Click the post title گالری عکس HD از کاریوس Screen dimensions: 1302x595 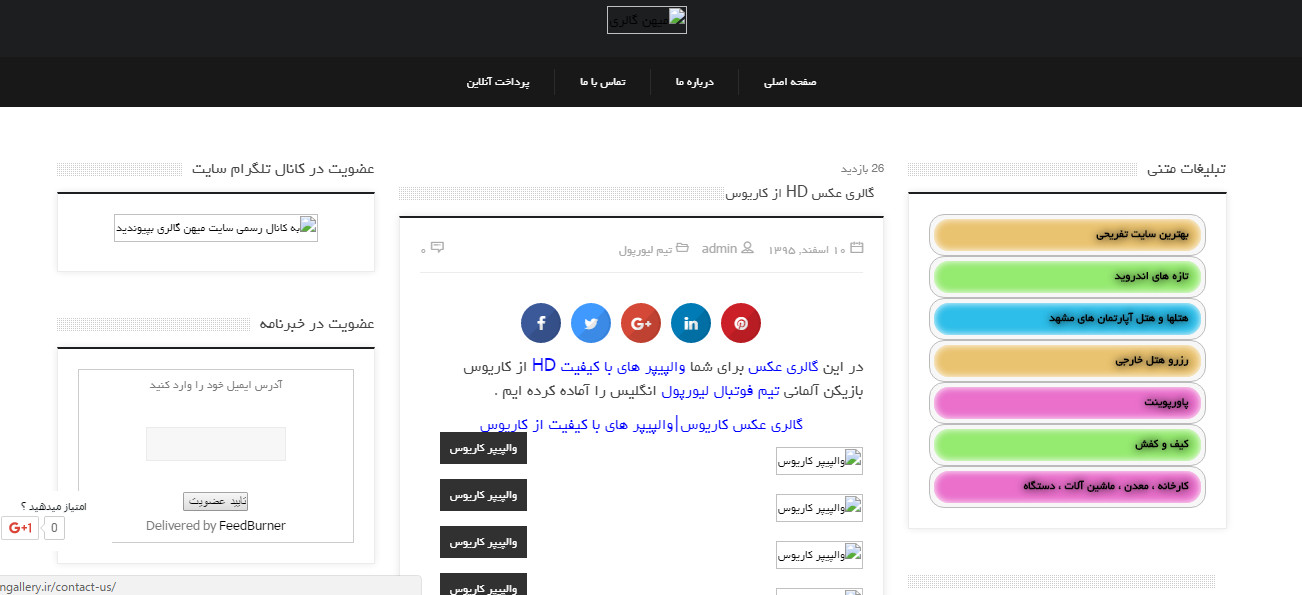coord(799,192)
